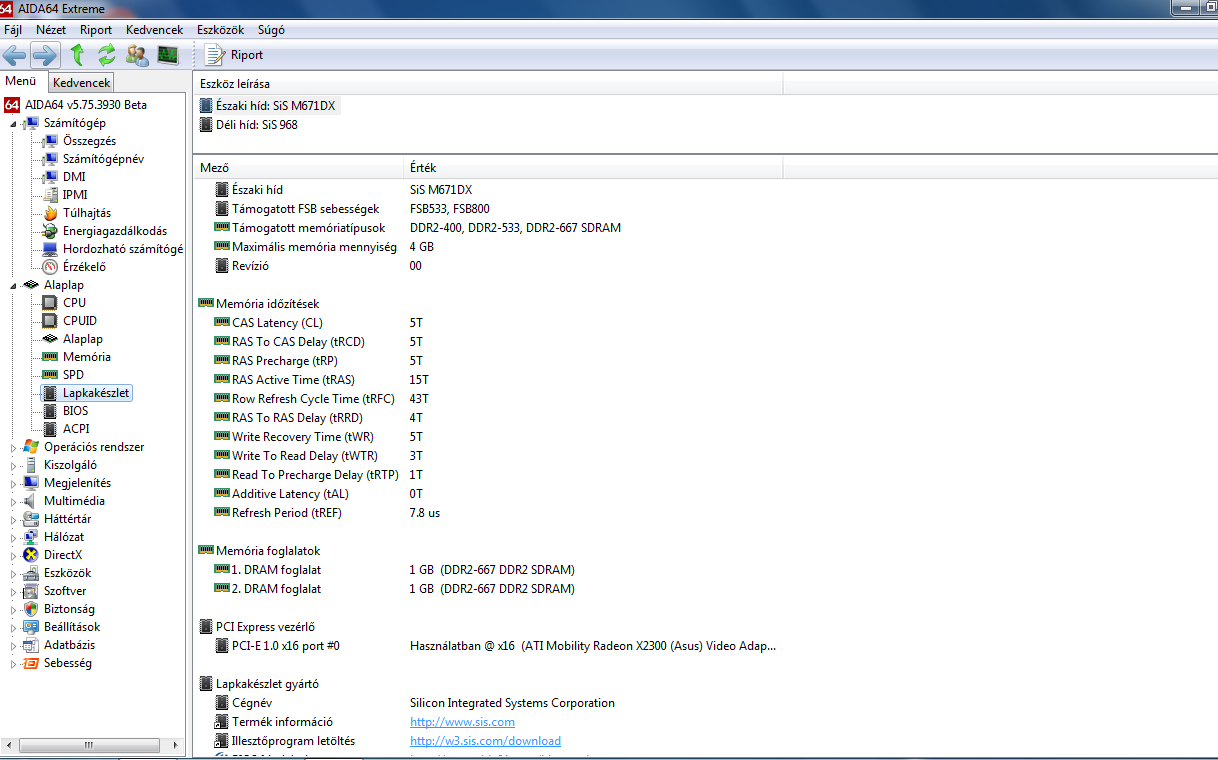The width and height of the screenshot is (1218, 760).
Task: Select the IPMI tree item
Action: tap(75, 195)
